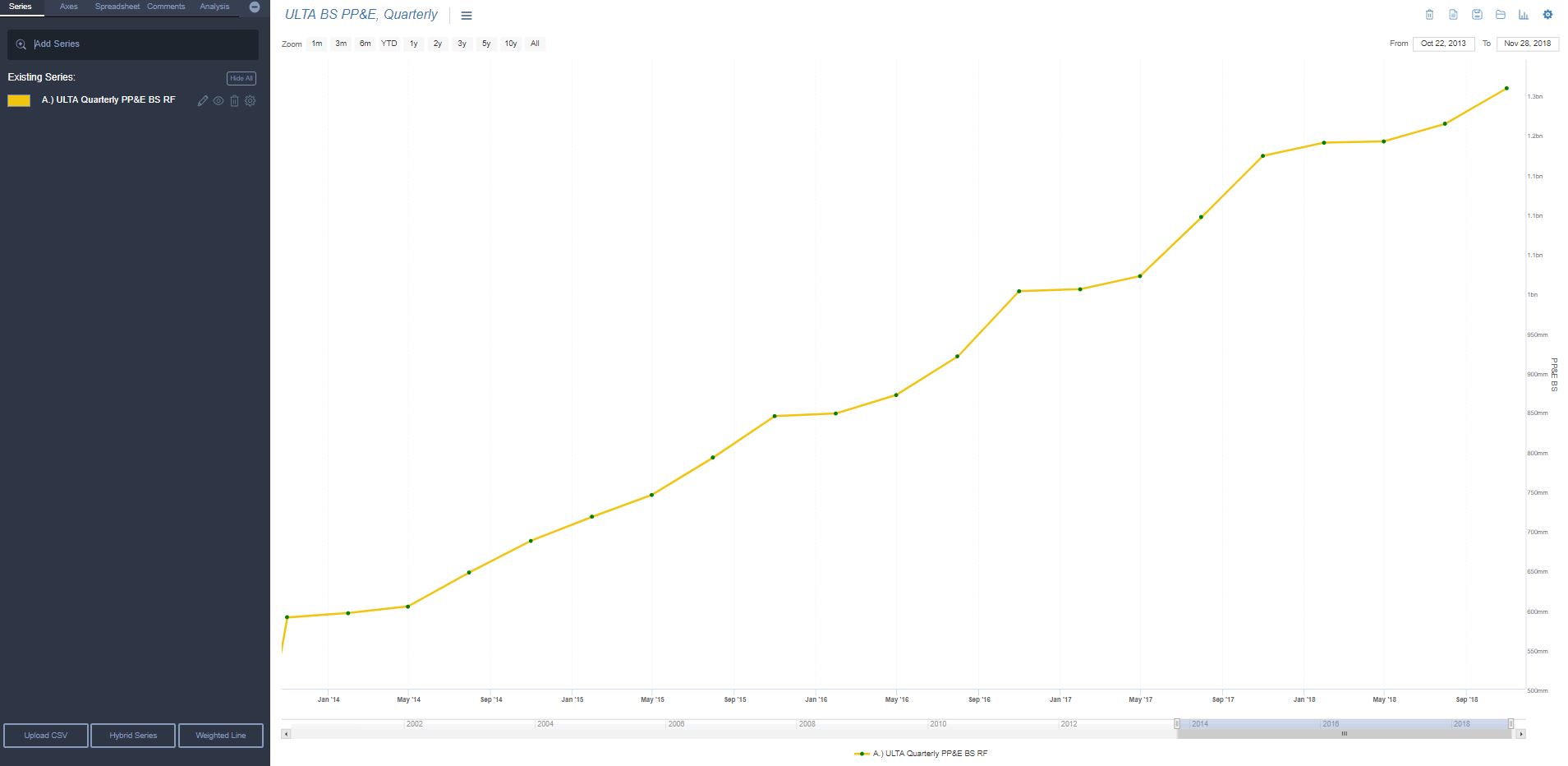Viewport: 1568px width, 766px height.
Task: Set zoom to 1m
Action: pyautogui.click(x=317, y=44)
